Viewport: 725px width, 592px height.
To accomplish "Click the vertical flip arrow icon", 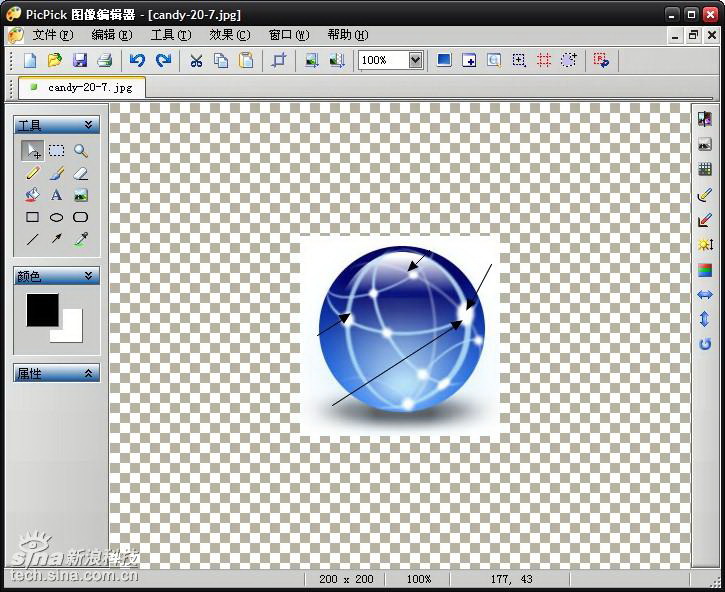I will (705, 319).
